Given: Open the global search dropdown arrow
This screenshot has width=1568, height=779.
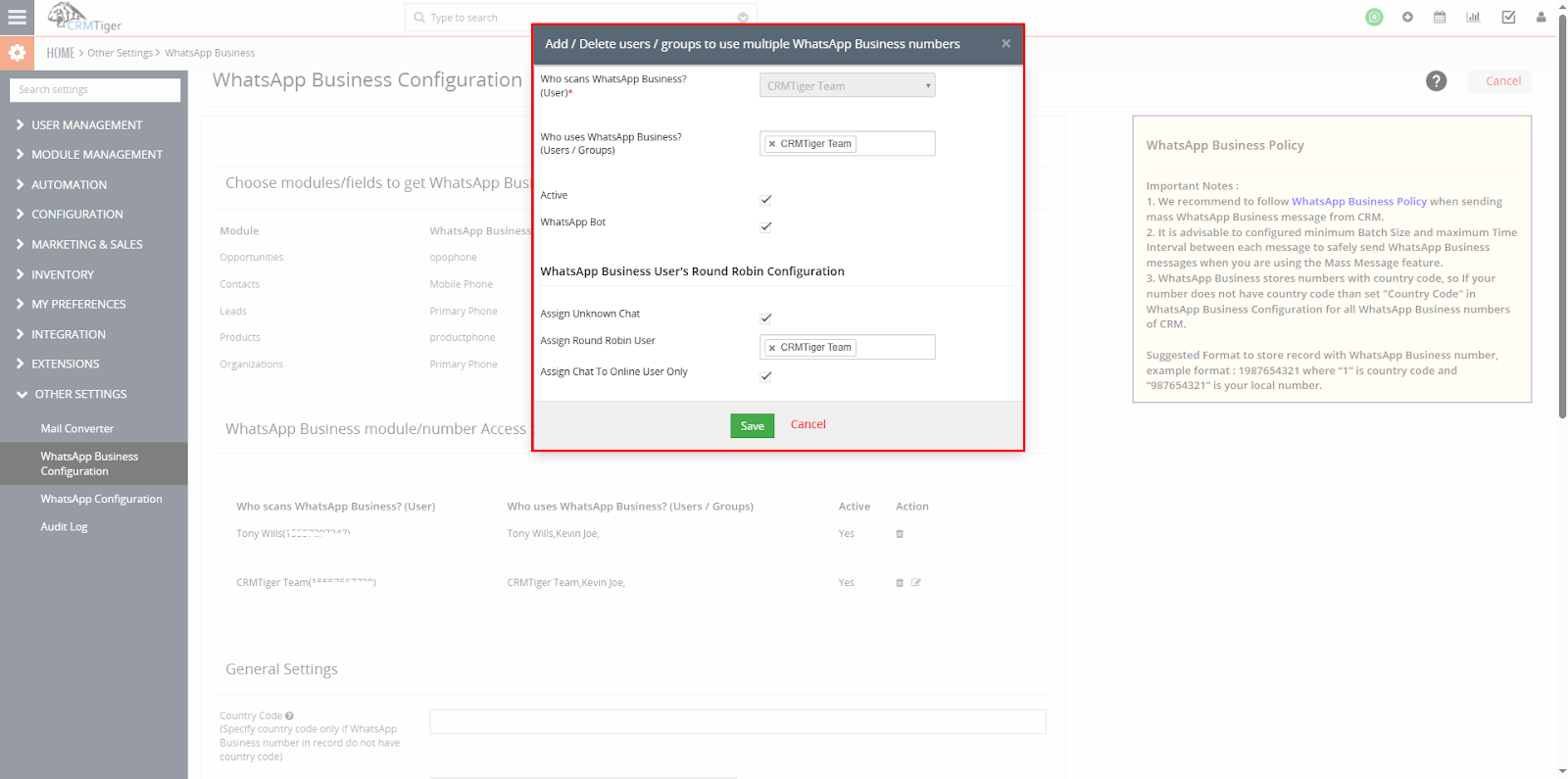Looking at the screenshot, I should [x=743, y=18].
